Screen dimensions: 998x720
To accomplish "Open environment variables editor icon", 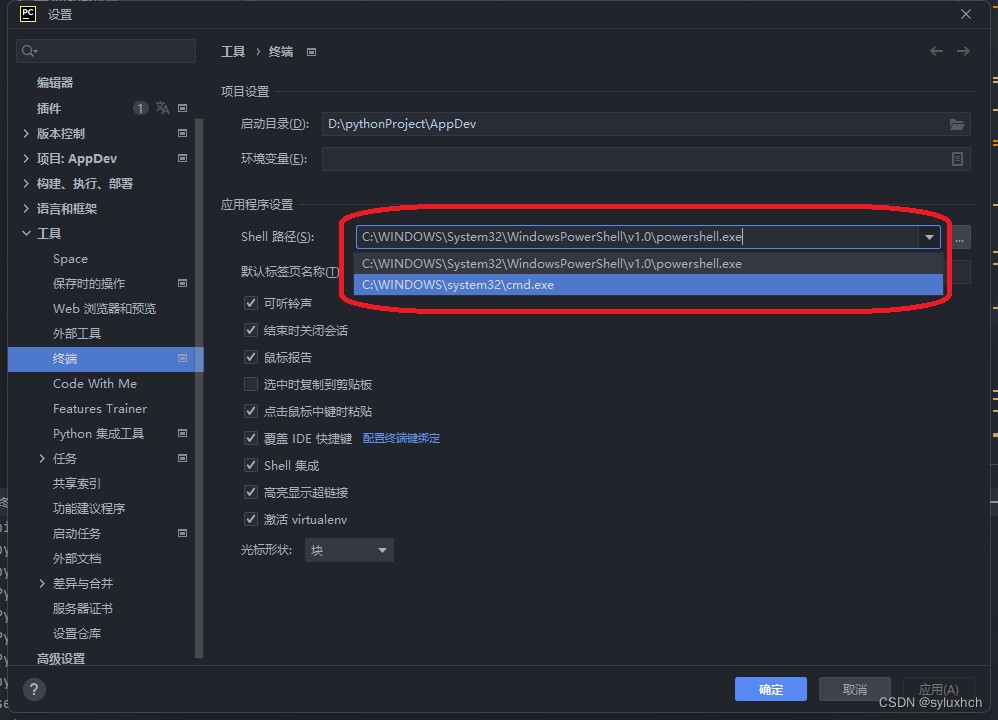I will [x=957, y=159].
